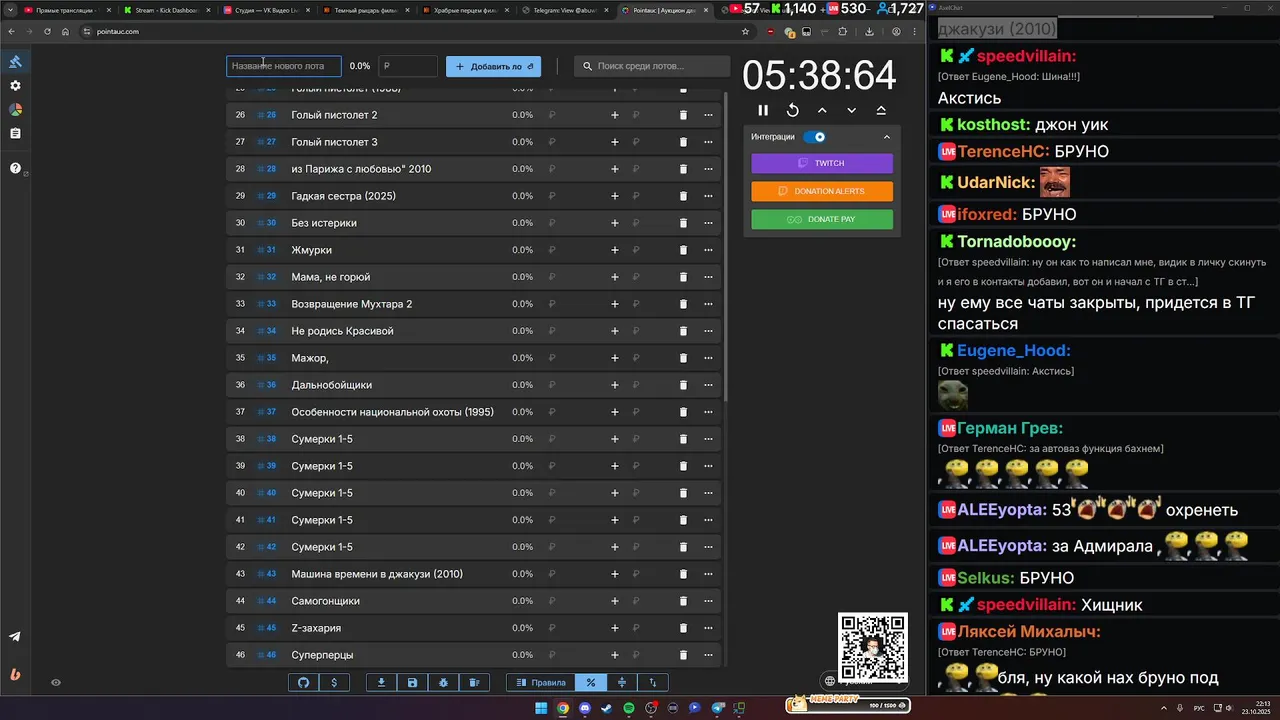Click lot id #37 link

tap(267, 412)
